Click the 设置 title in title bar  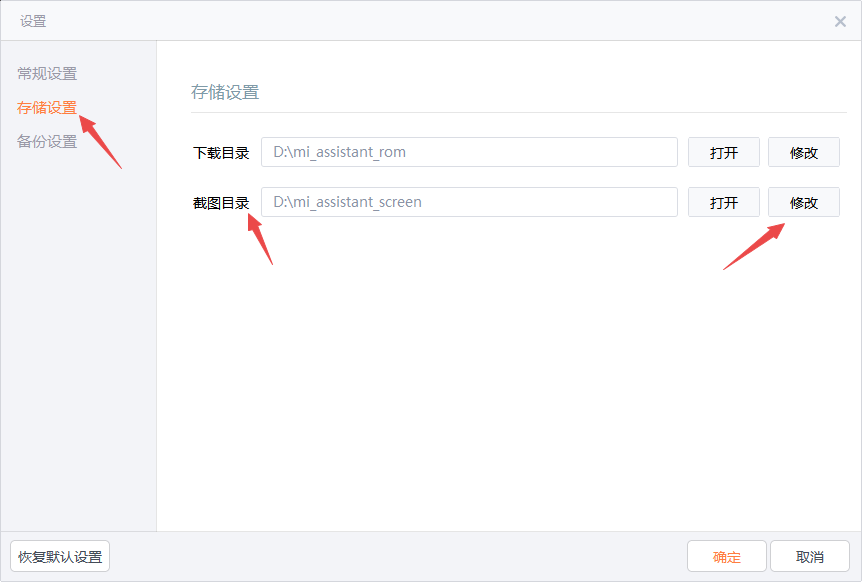click(33, 21)
